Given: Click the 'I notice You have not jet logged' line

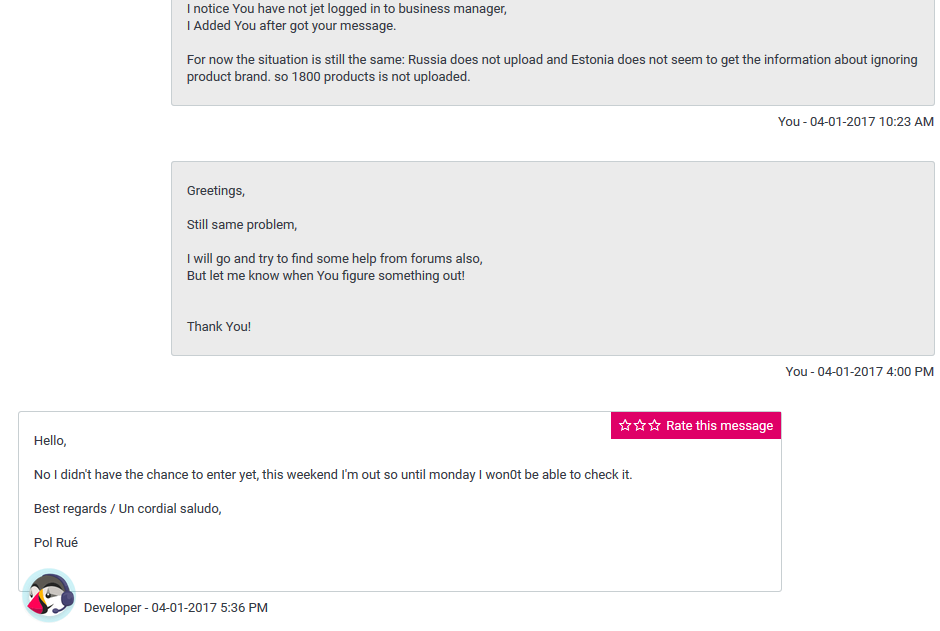Looking at the screenshot, I should [347, 9].
